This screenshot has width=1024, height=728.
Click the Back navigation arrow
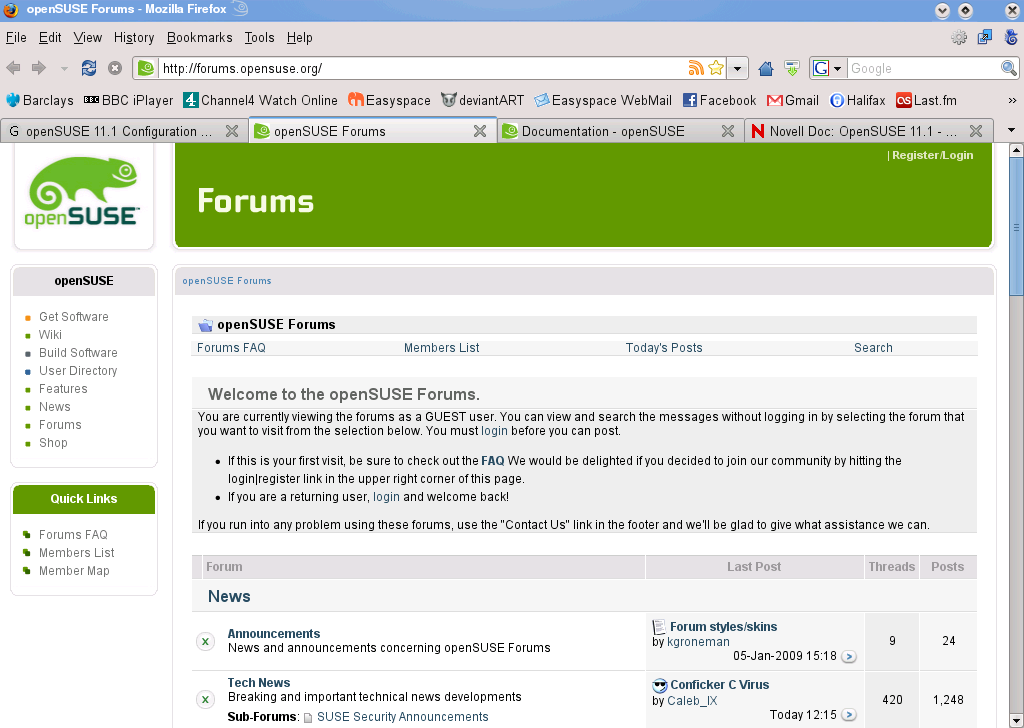pyautogui.click(x=13, y=68)
